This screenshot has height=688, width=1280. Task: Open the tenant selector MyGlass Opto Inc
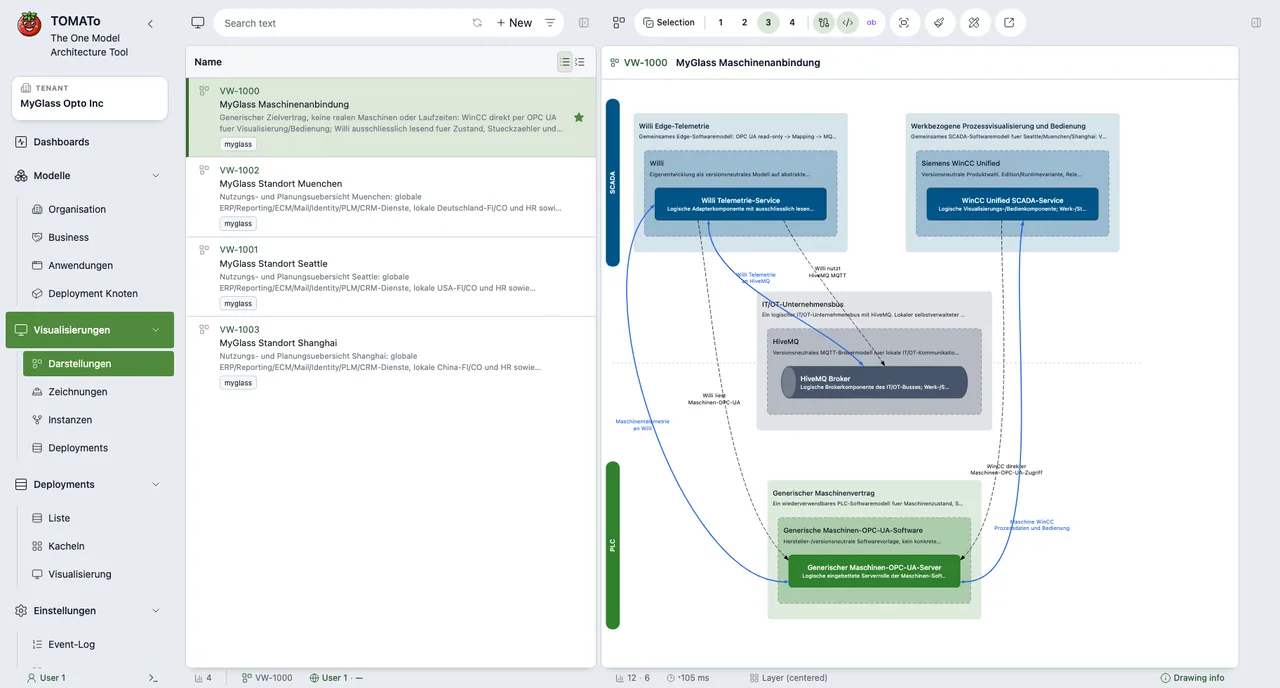tap(89, 98)
